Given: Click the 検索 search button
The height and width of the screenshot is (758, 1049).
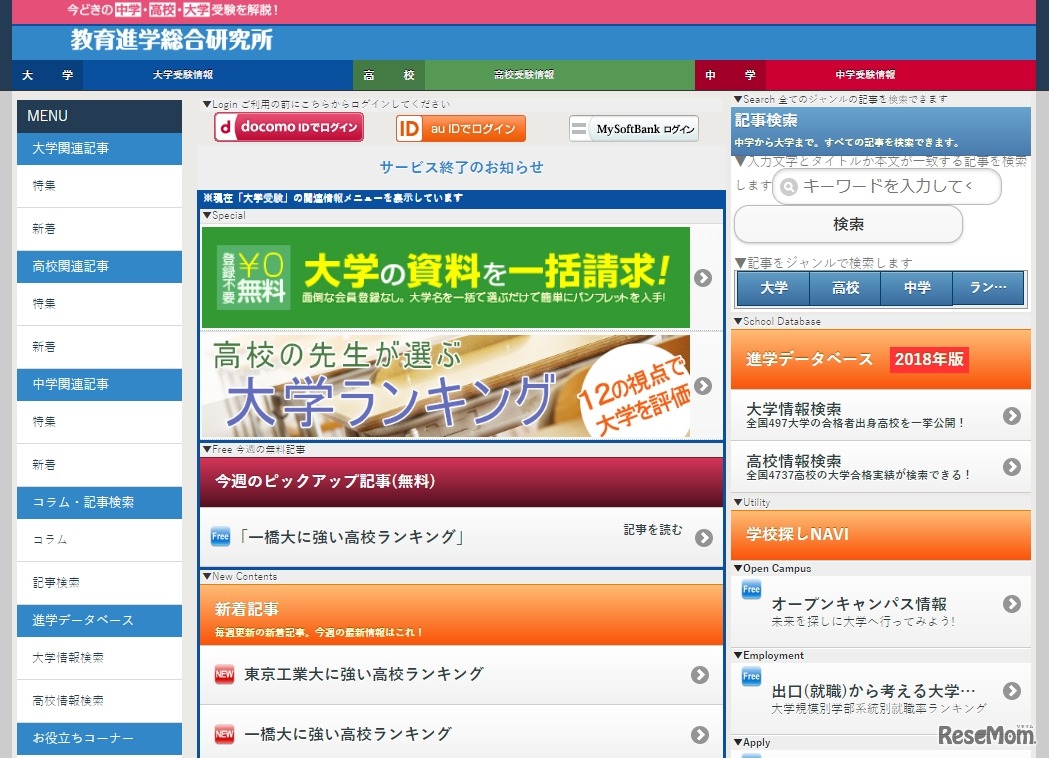Looking at the screenshot, I should tap(848, 224).
